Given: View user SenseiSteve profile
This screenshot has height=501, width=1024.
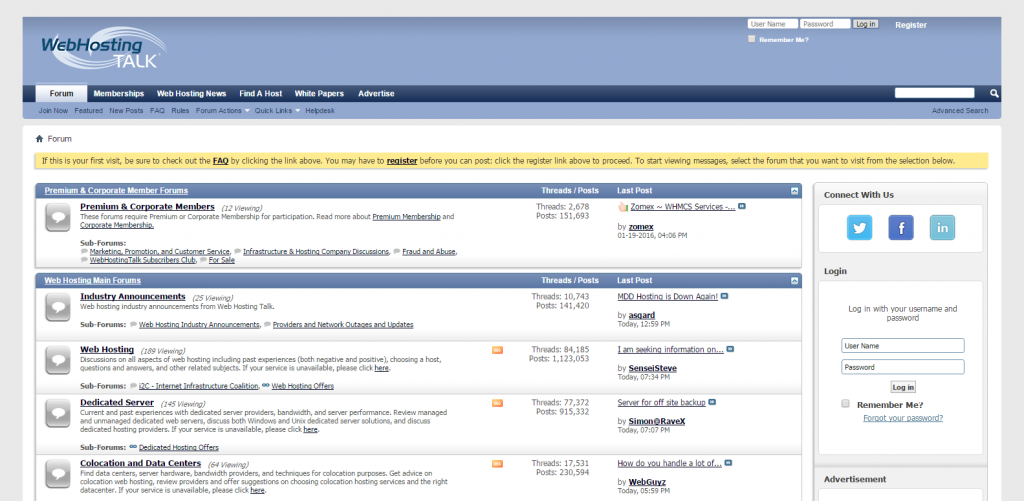Looking at the screenshot, I should click(652, 368).
